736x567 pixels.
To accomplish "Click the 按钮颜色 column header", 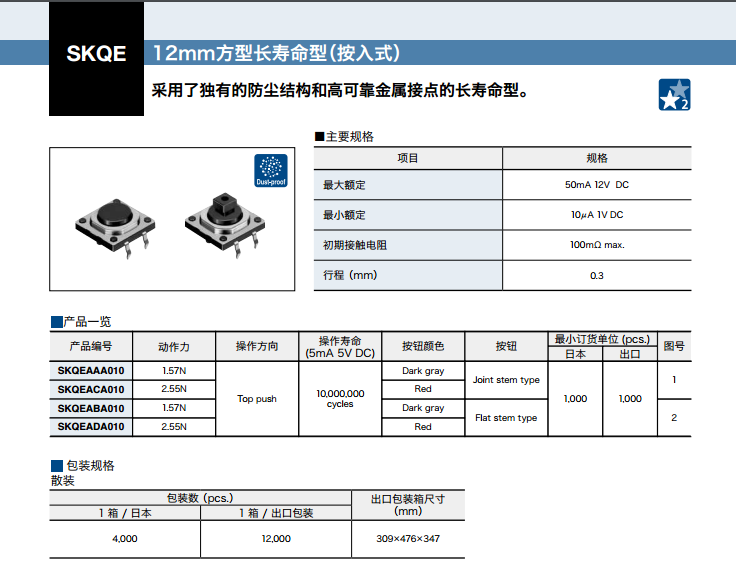I will [x=423, y=346].
